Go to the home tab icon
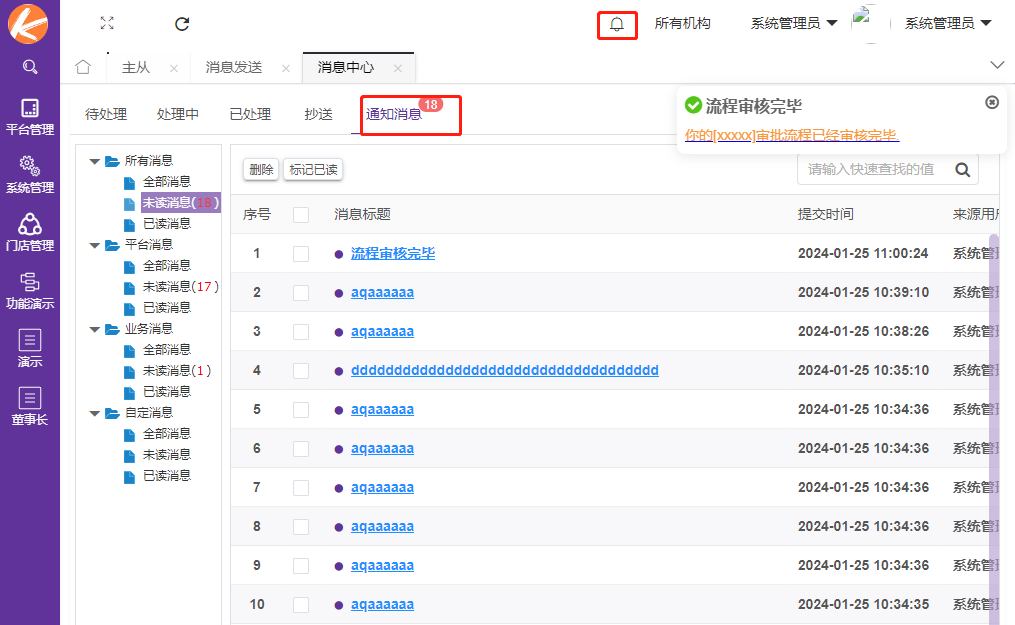 [x=83, y=67]
